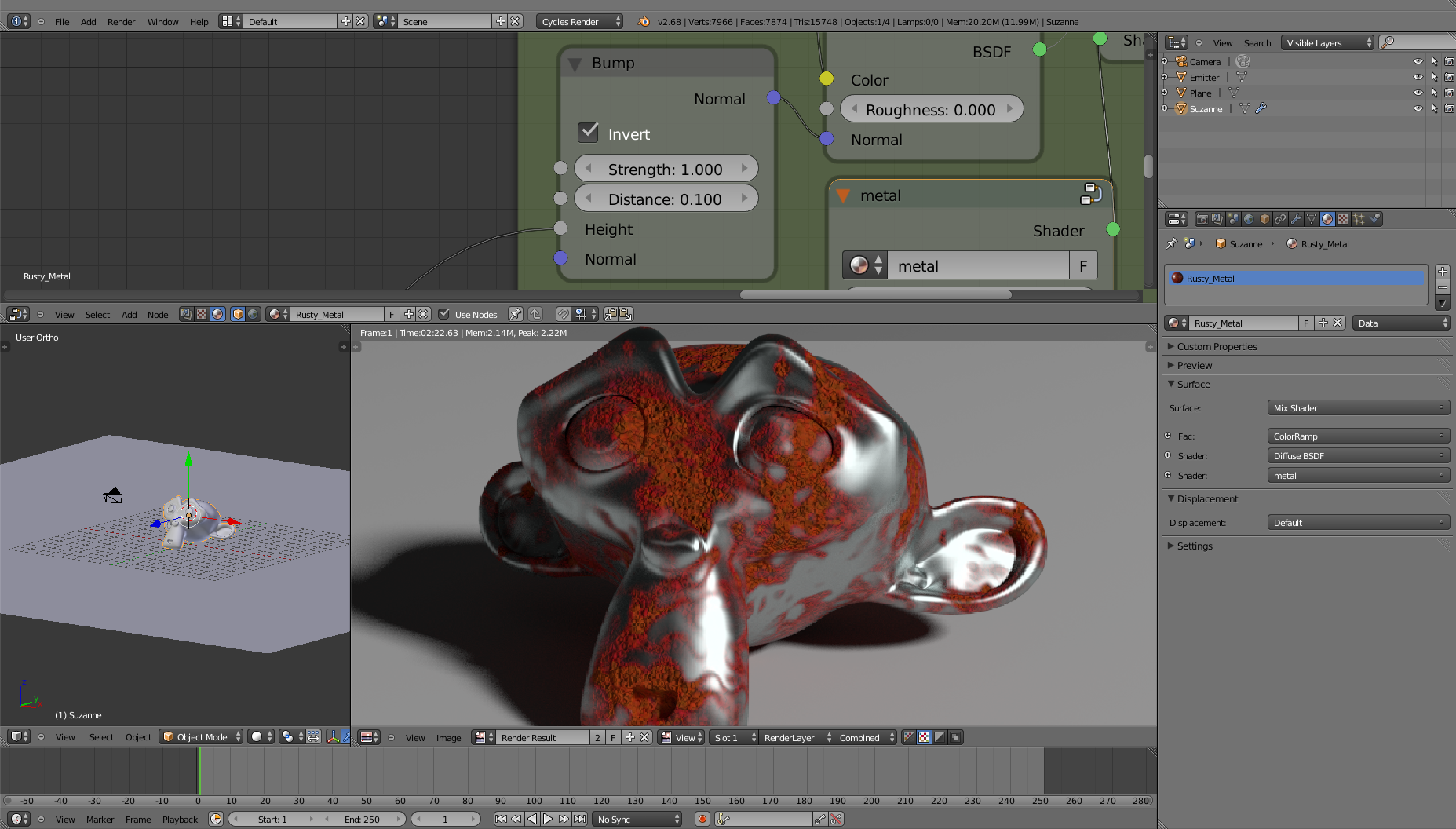Open the Object properties tab (cube icon)
The height and width of the screenshot is (829, 1456).
click(x=1264, y=219)
